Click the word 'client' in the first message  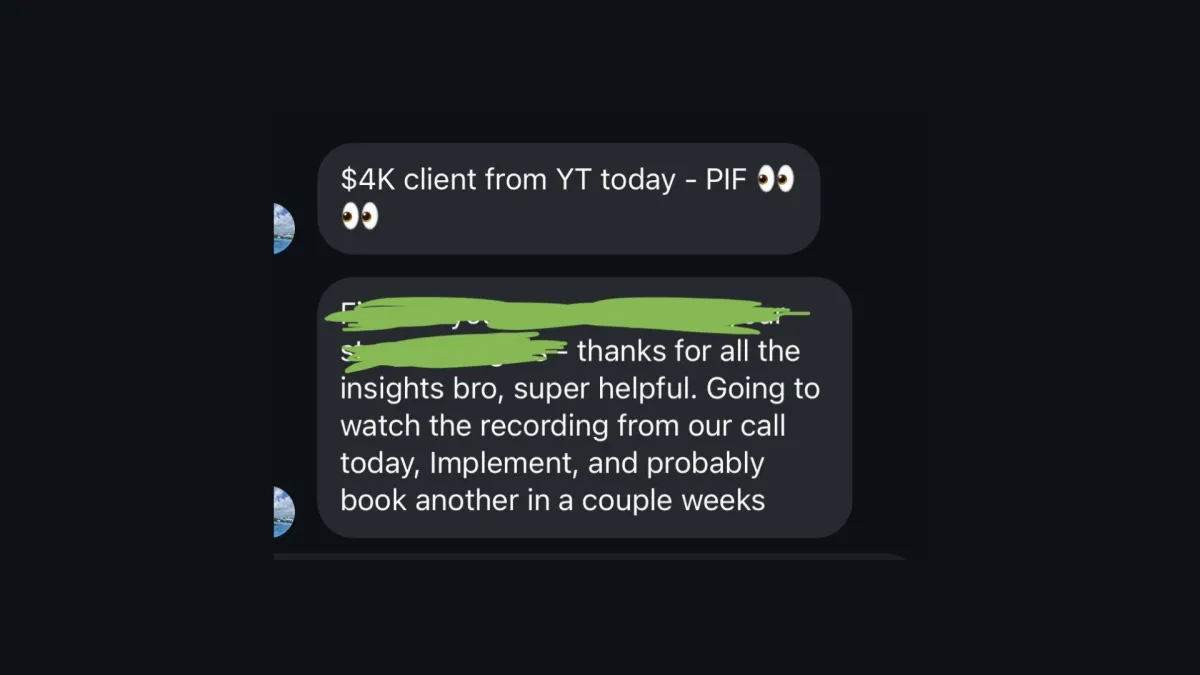click(441, 180)
